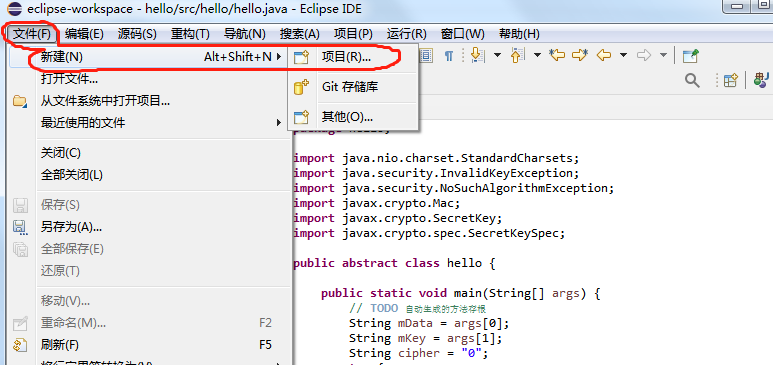This screenshot has width=773, height=365.
Task: Open the 窗口(W) menu
Action: pyautogui.click(x=462, y=34)
